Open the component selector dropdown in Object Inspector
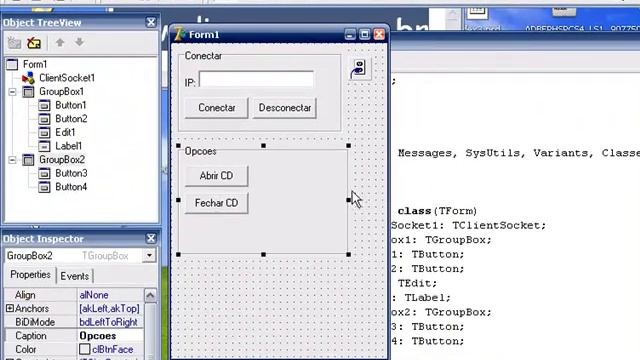The height and width of the screenshot is (360, 640). pyautogui.click(x=149, y=256)
